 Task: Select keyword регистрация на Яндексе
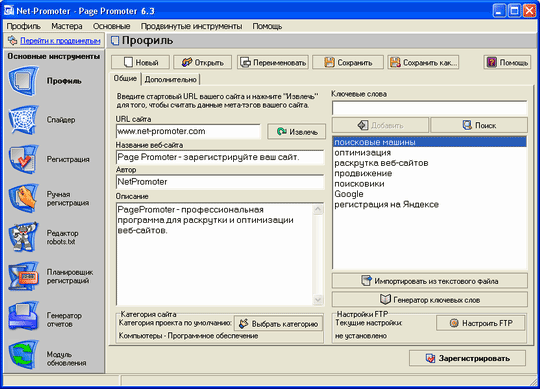tap(430, 204)
